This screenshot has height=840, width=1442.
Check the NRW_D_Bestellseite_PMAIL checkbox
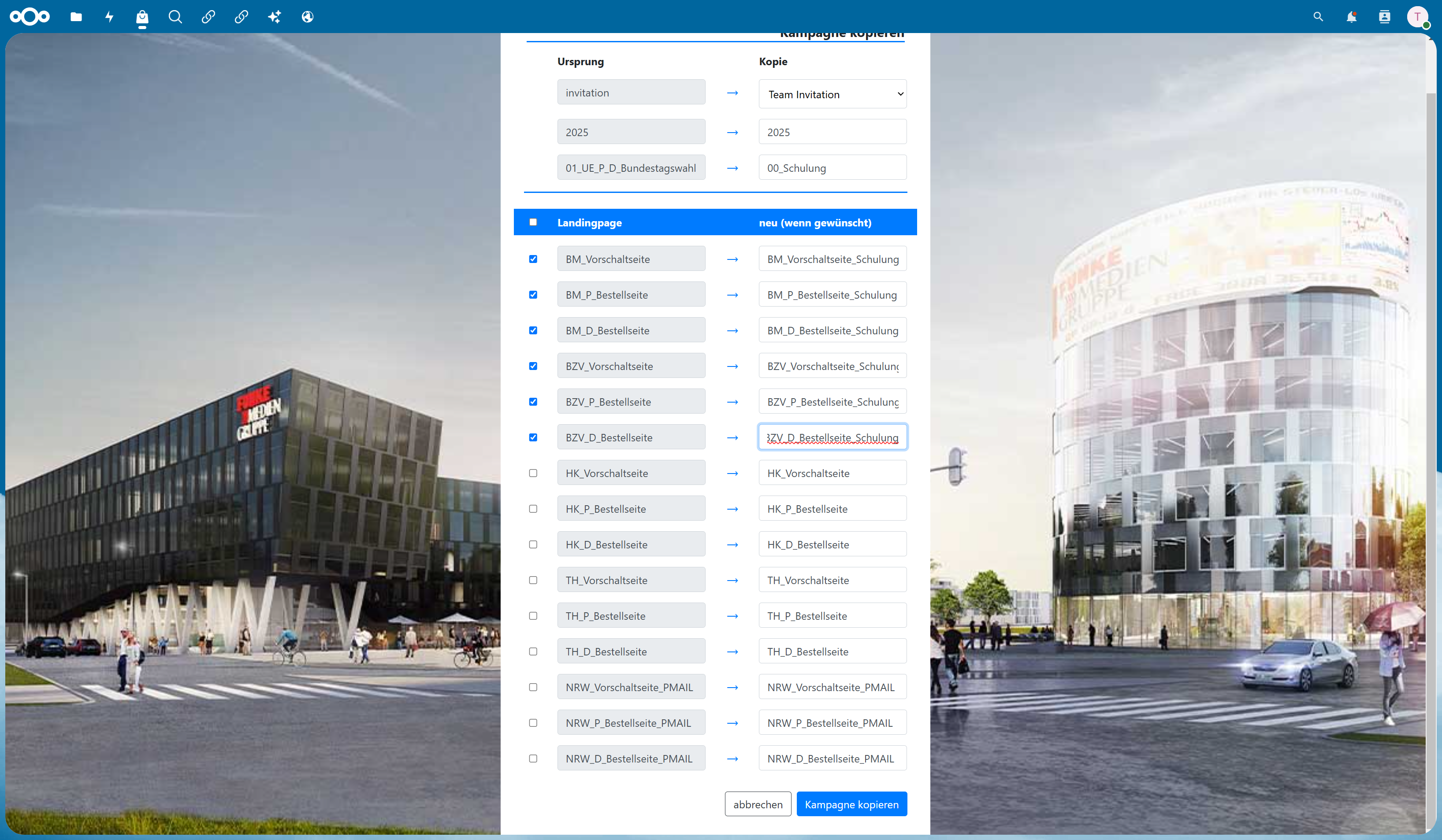point(533,758)
